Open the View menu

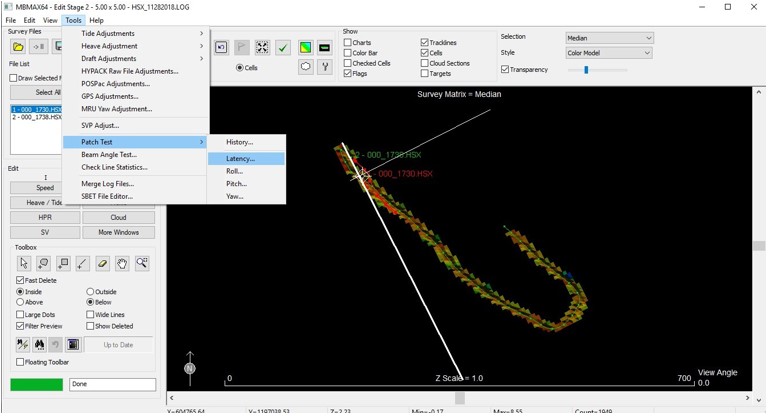[50, 20]
